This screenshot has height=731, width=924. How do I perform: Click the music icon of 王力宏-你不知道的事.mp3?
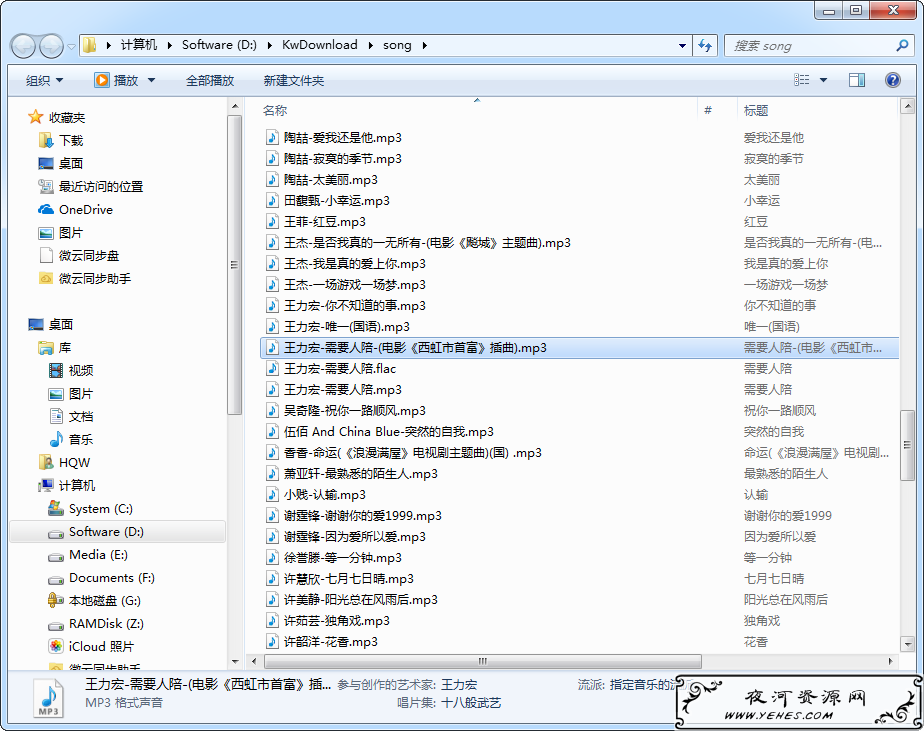pos(272,306)
